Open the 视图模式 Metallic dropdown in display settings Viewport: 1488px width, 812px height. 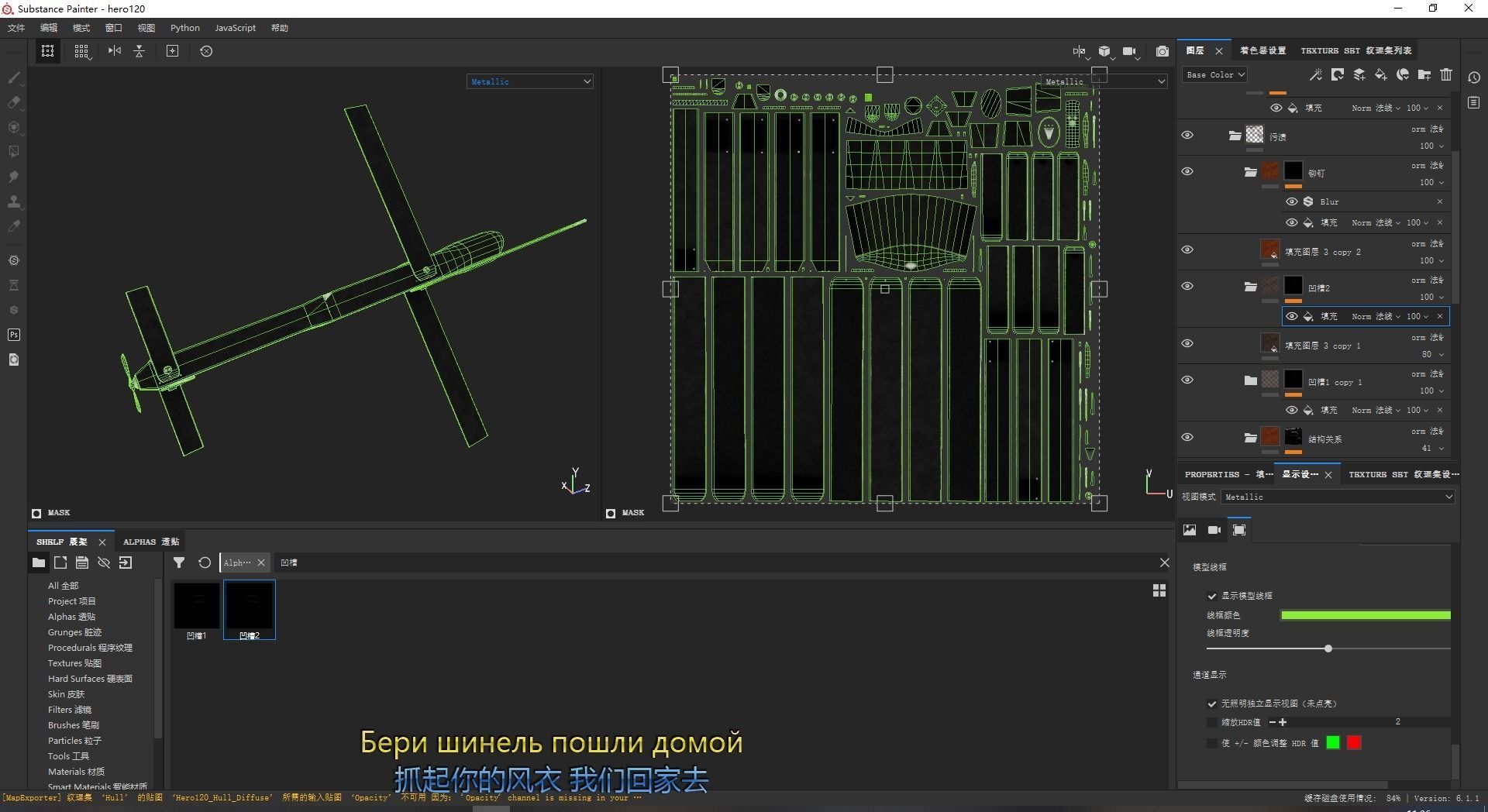1338,497
